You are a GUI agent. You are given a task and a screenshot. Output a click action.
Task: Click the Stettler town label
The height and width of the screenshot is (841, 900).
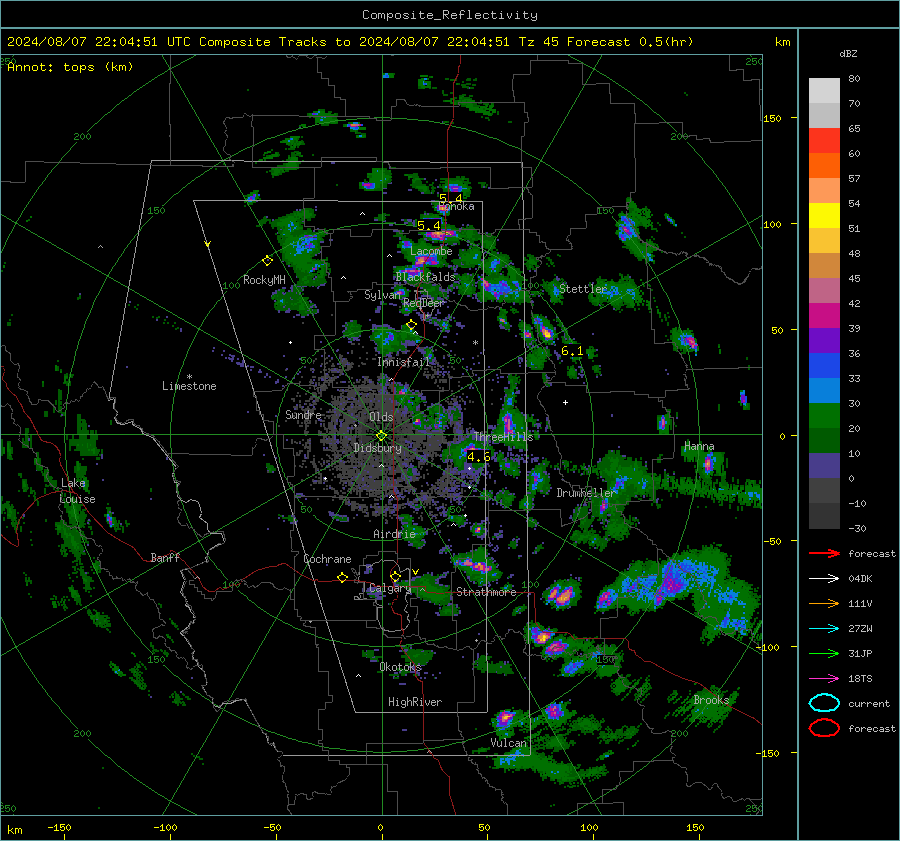(x=583, y=289)
